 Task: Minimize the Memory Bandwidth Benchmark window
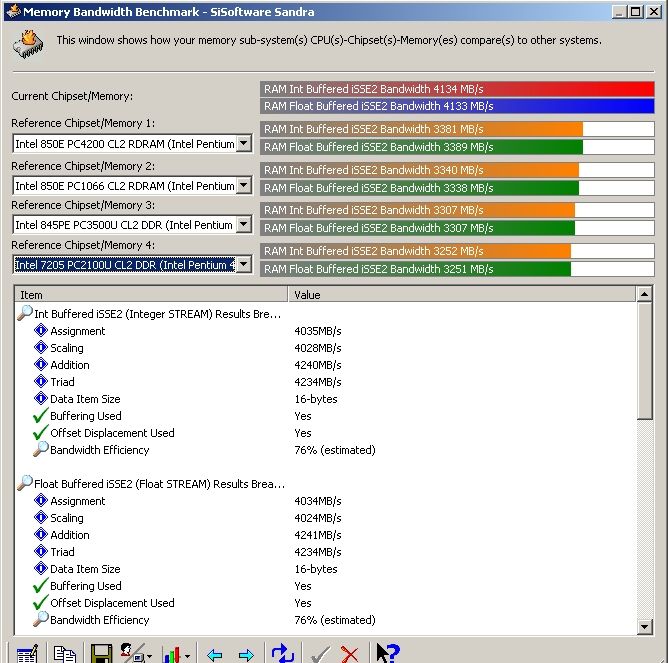(619, 12)
